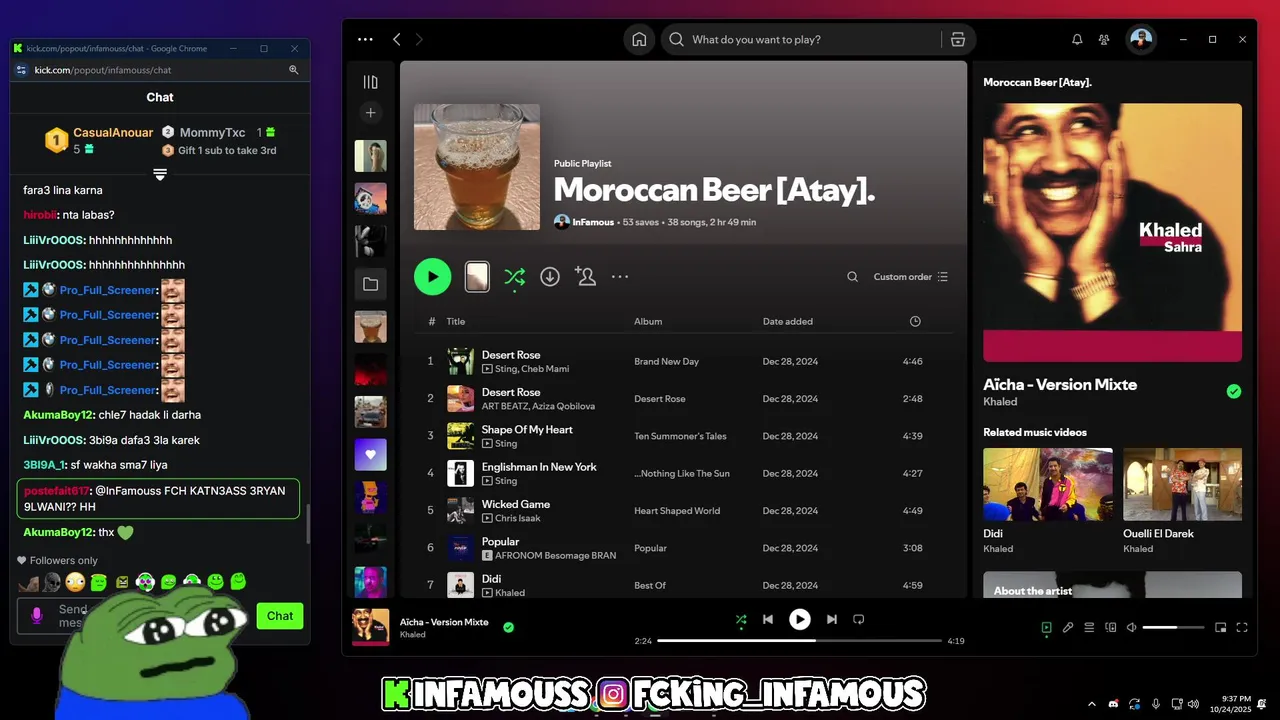This screenshot has height=720, width=1280.
Task: Show hidden system tray icons chevron
Action: 1090,704
